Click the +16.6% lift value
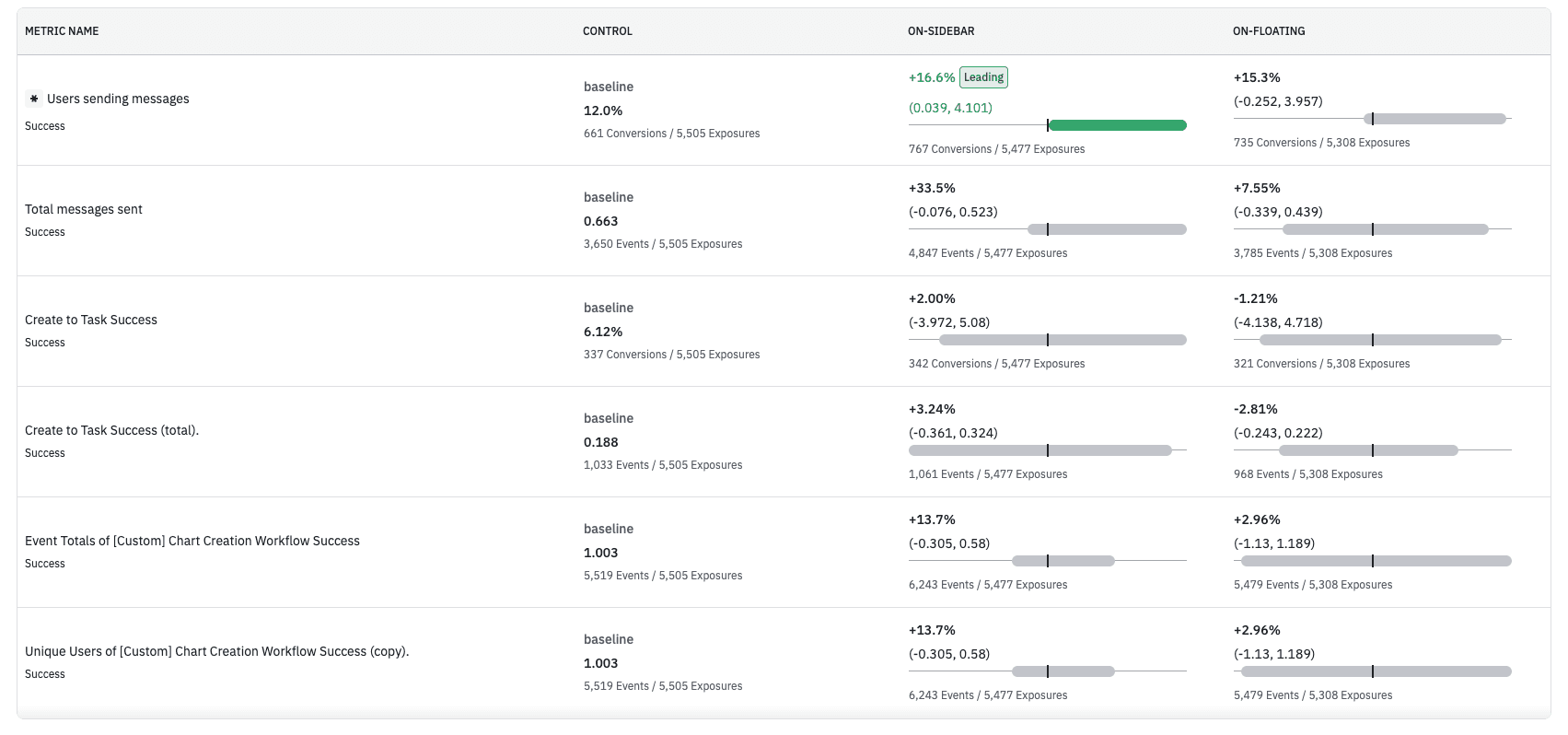1568x735 pixels. 932,77
